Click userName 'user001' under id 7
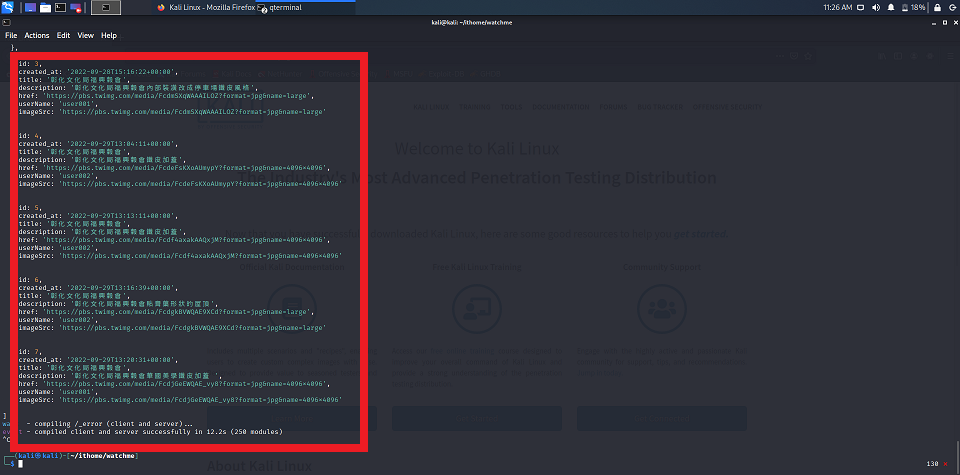This screenshot has height=475, width=960. click(58, 392)
